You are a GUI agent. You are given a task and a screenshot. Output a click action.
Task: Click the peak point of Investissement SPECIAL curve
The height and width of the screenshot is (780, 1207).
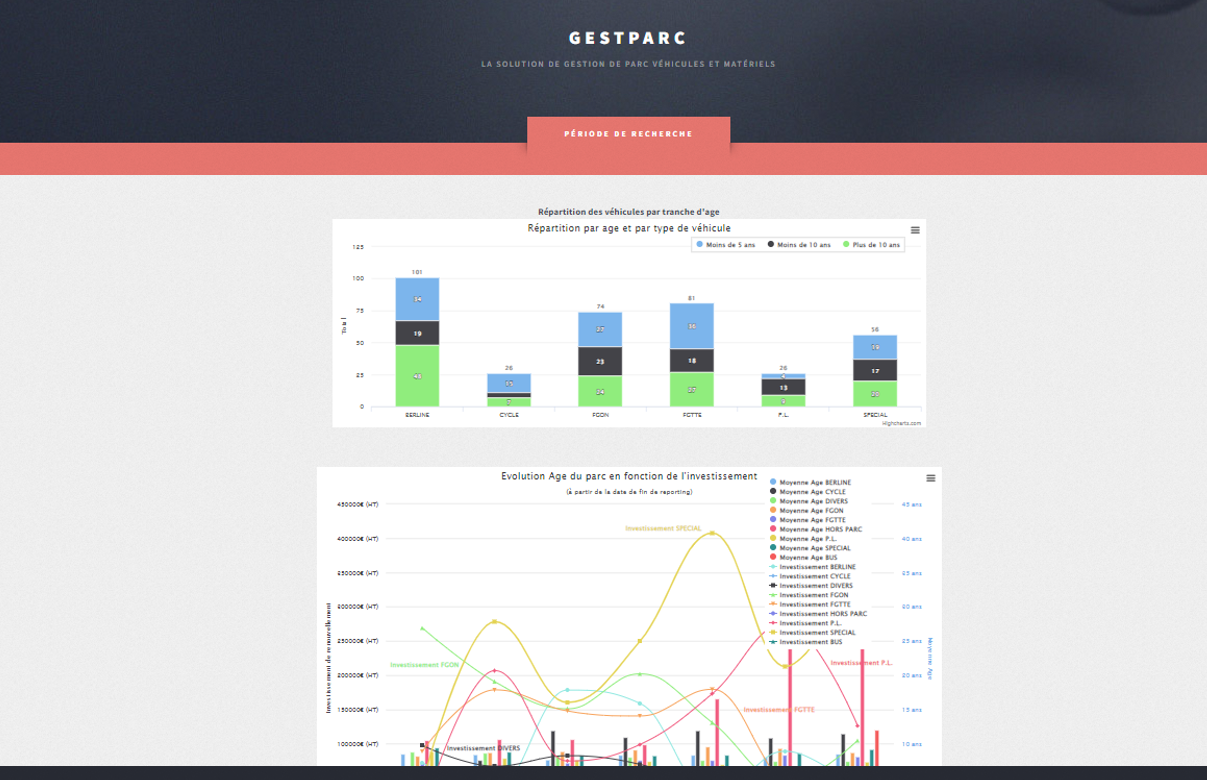click(712, 533)
